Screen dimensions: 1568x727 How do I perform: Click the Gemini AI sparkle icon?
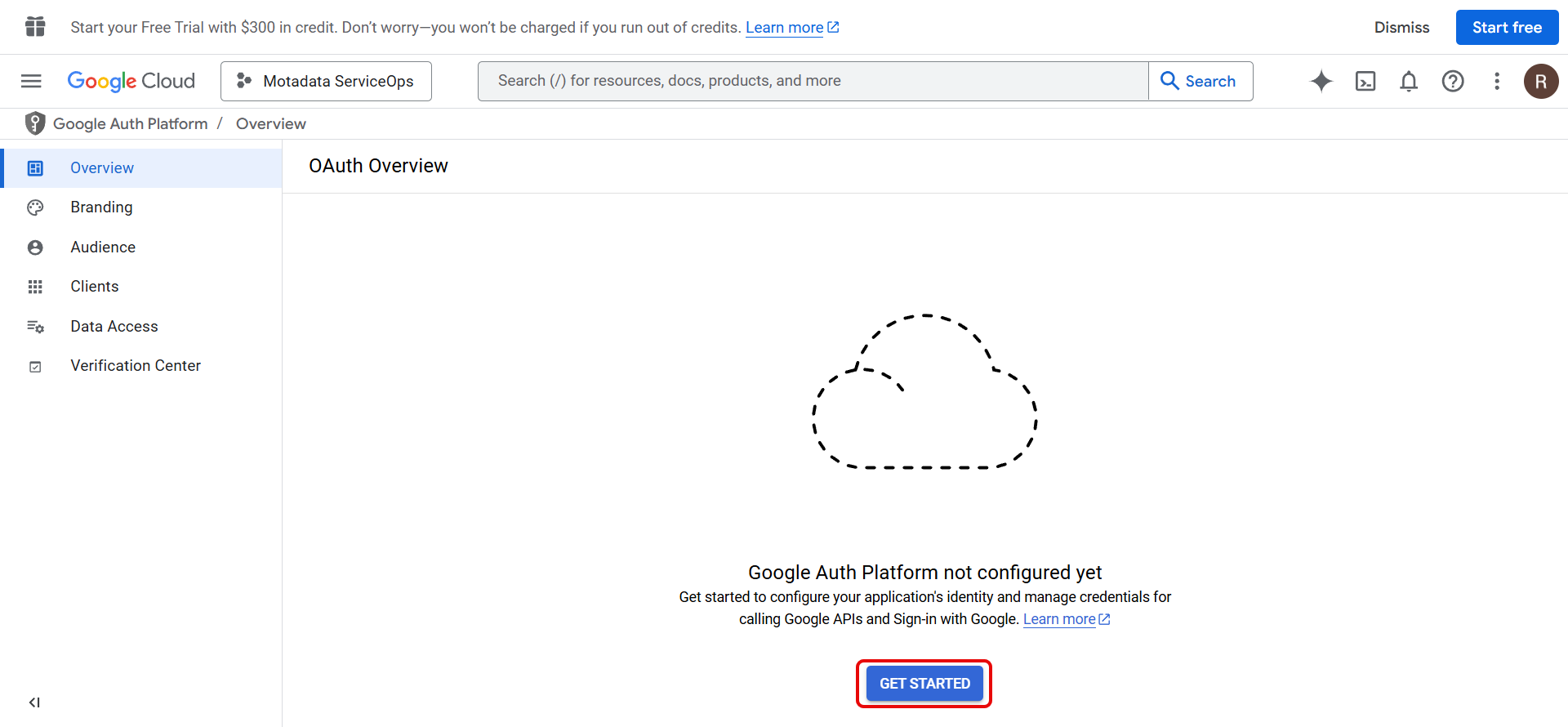pyautogui.click(x=1321, y=81)
